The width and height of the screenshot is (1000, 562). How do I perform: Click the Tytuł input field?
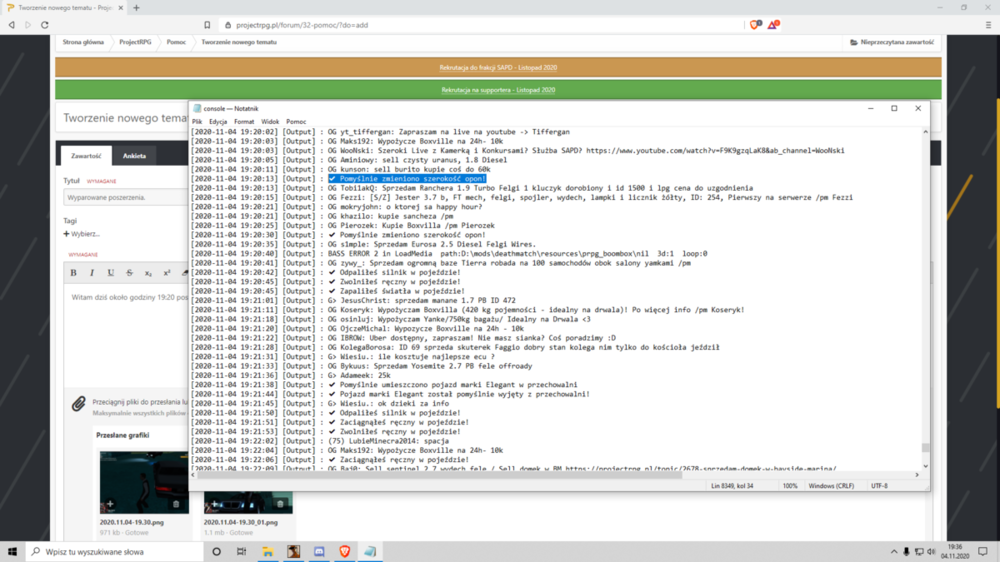point(126,198)
